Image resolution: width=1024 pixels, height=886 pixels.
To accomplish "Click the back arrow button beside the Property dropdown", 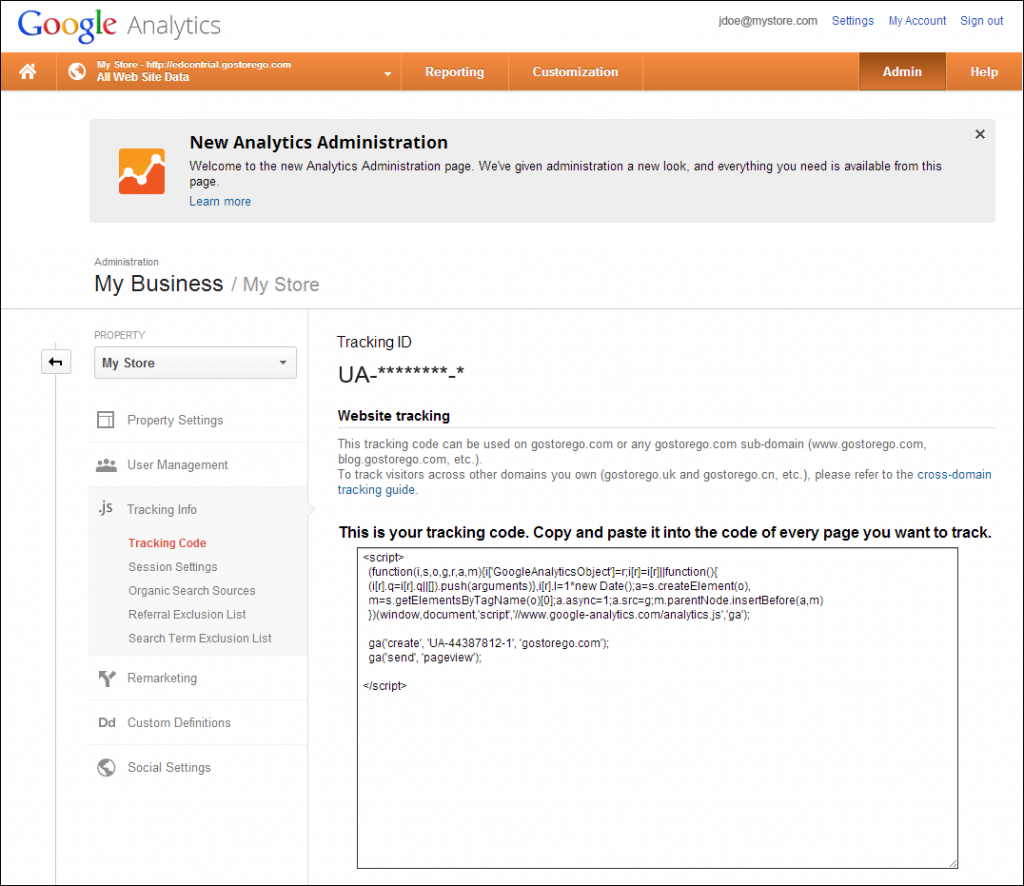I will (x=56, y=362).
